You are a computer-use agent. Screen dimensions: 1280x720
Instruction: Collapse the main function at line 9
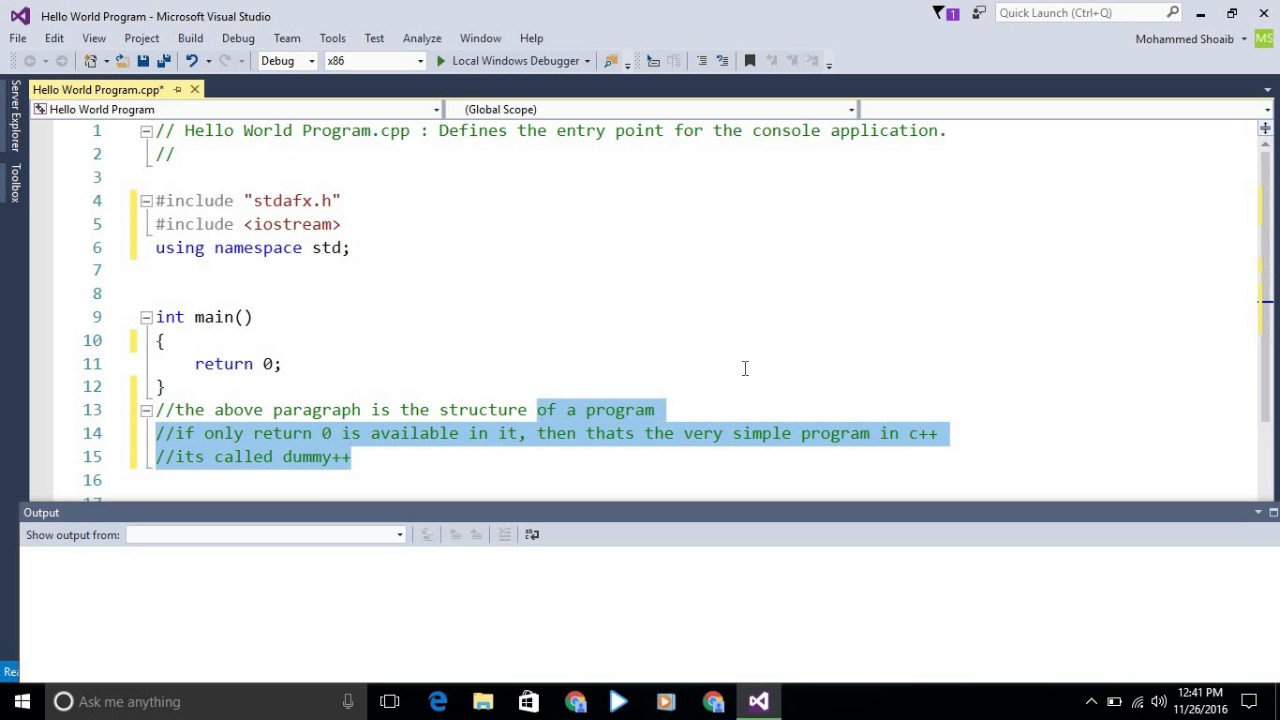coord(146,317)
